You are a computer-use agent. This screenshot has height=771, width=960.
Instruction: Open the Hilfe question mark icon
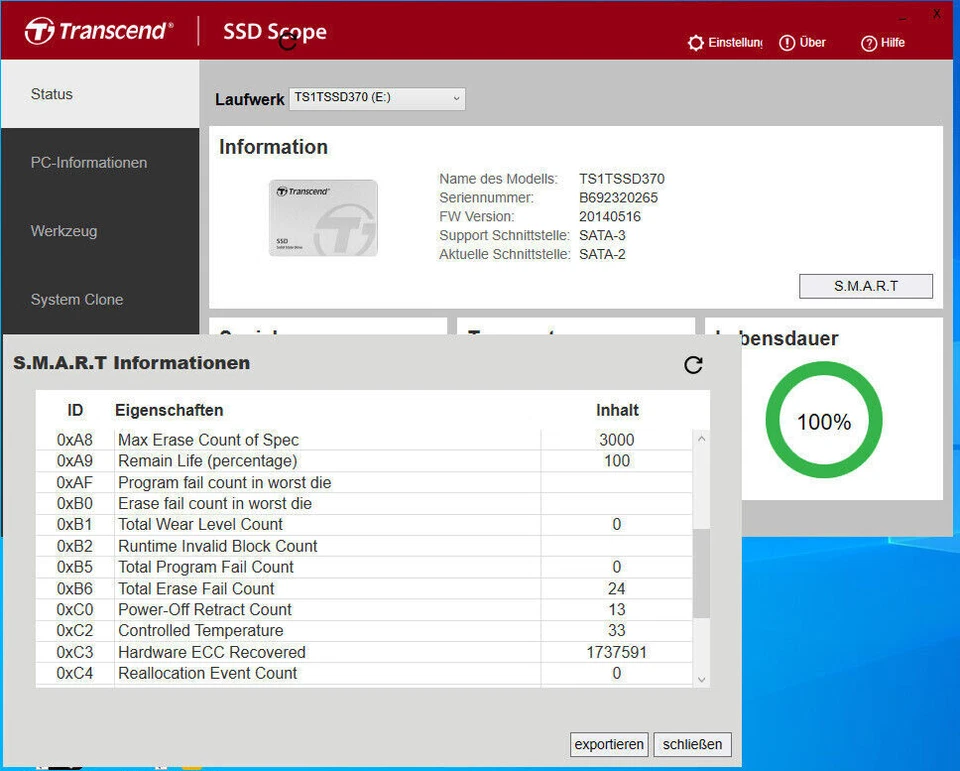869,43
